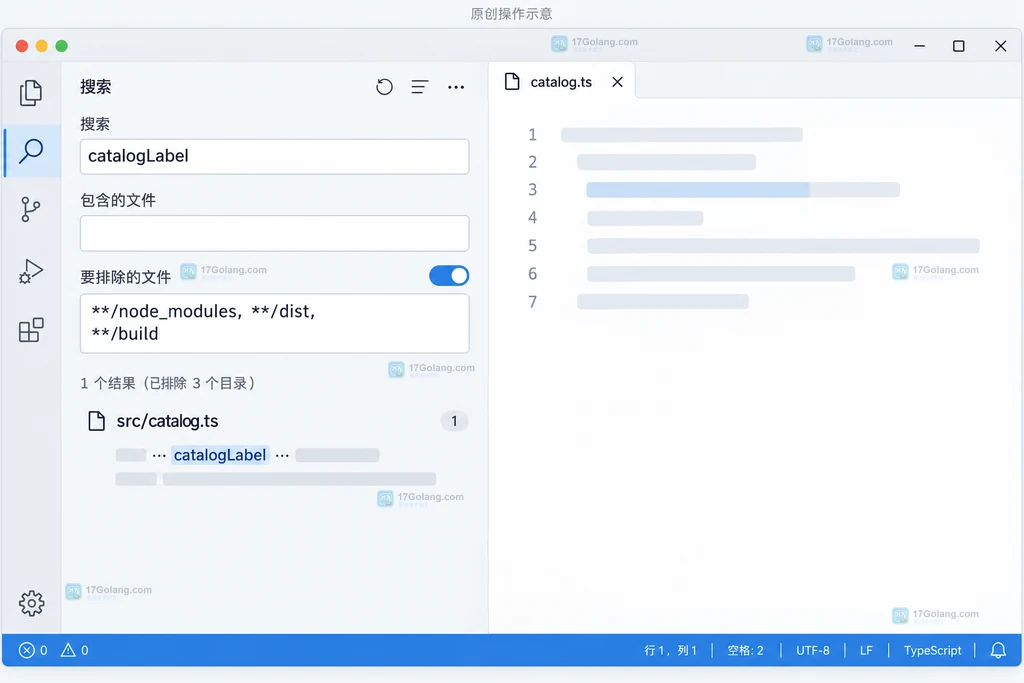Open the Settings gear menu

coord(31,603)
